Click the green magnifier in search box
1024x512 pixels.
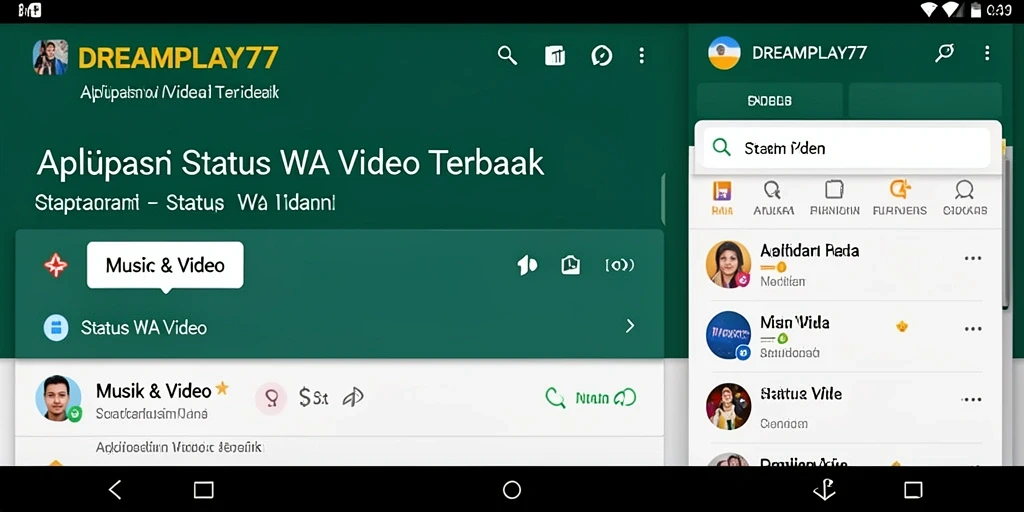coord(722,148)
